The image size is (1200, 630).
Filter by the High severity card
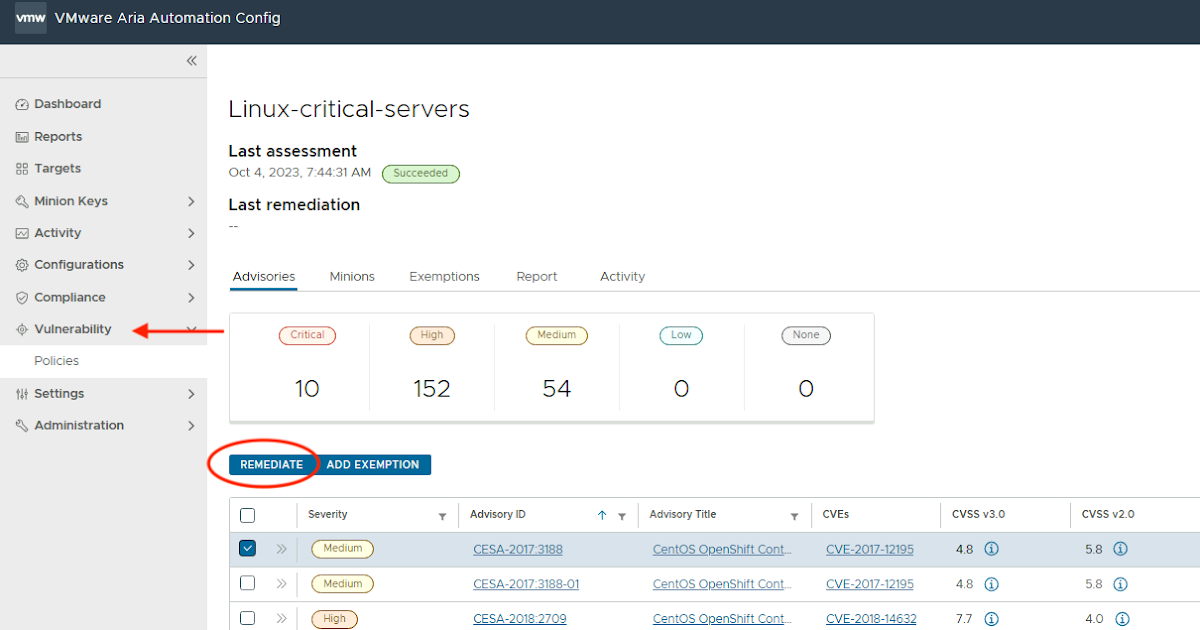(x=432, y=367)
